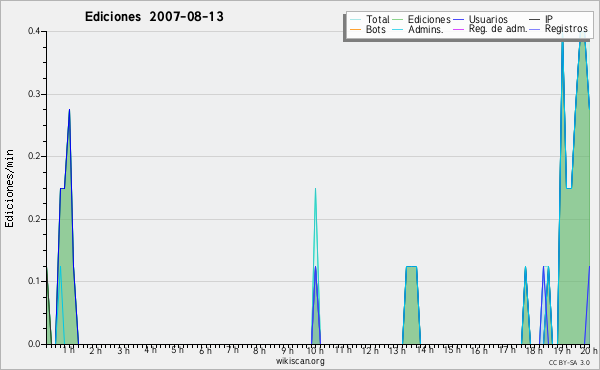The image size is (600, 370).
Task: Click the '6 h' x-axis label
Action: point(205,350)
